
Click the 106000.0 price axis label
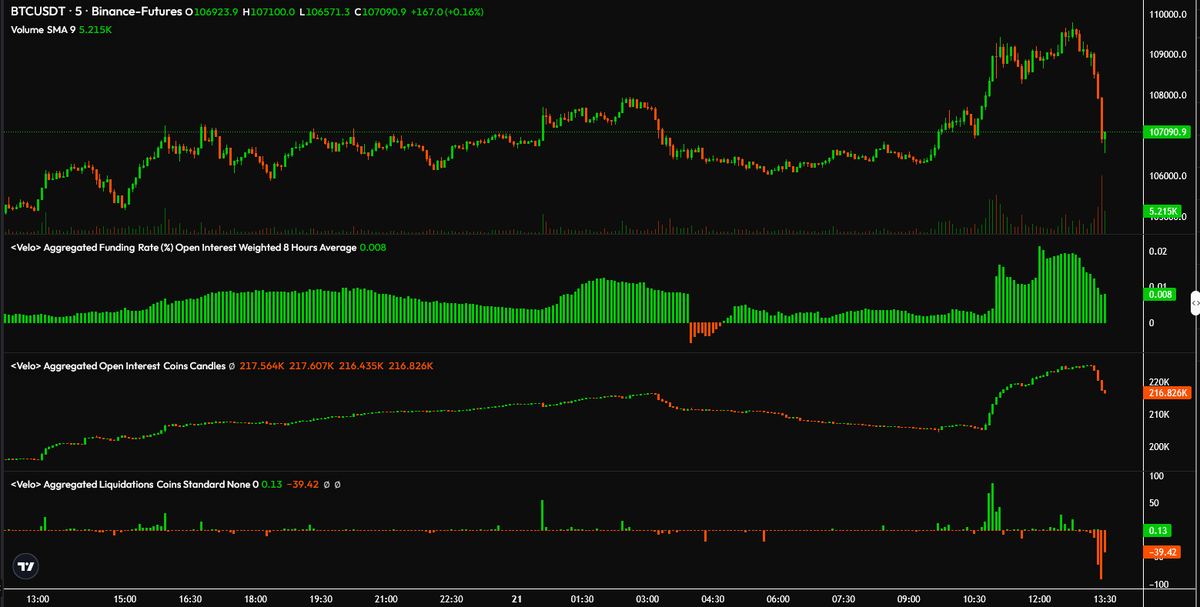tap(1168, 176)
